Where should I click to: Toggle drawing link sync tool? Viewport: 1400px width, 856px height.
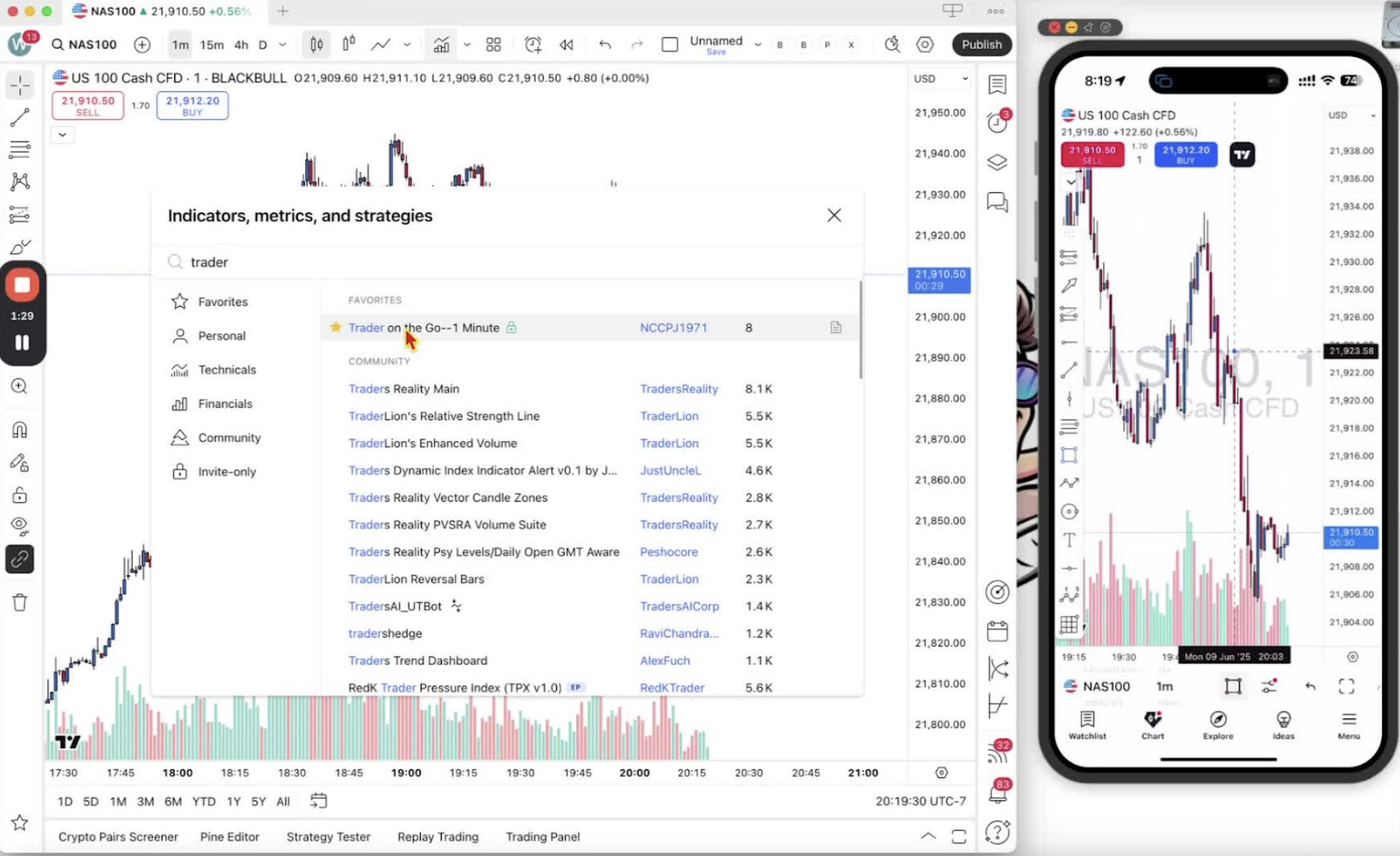click(x=20, y=559)
